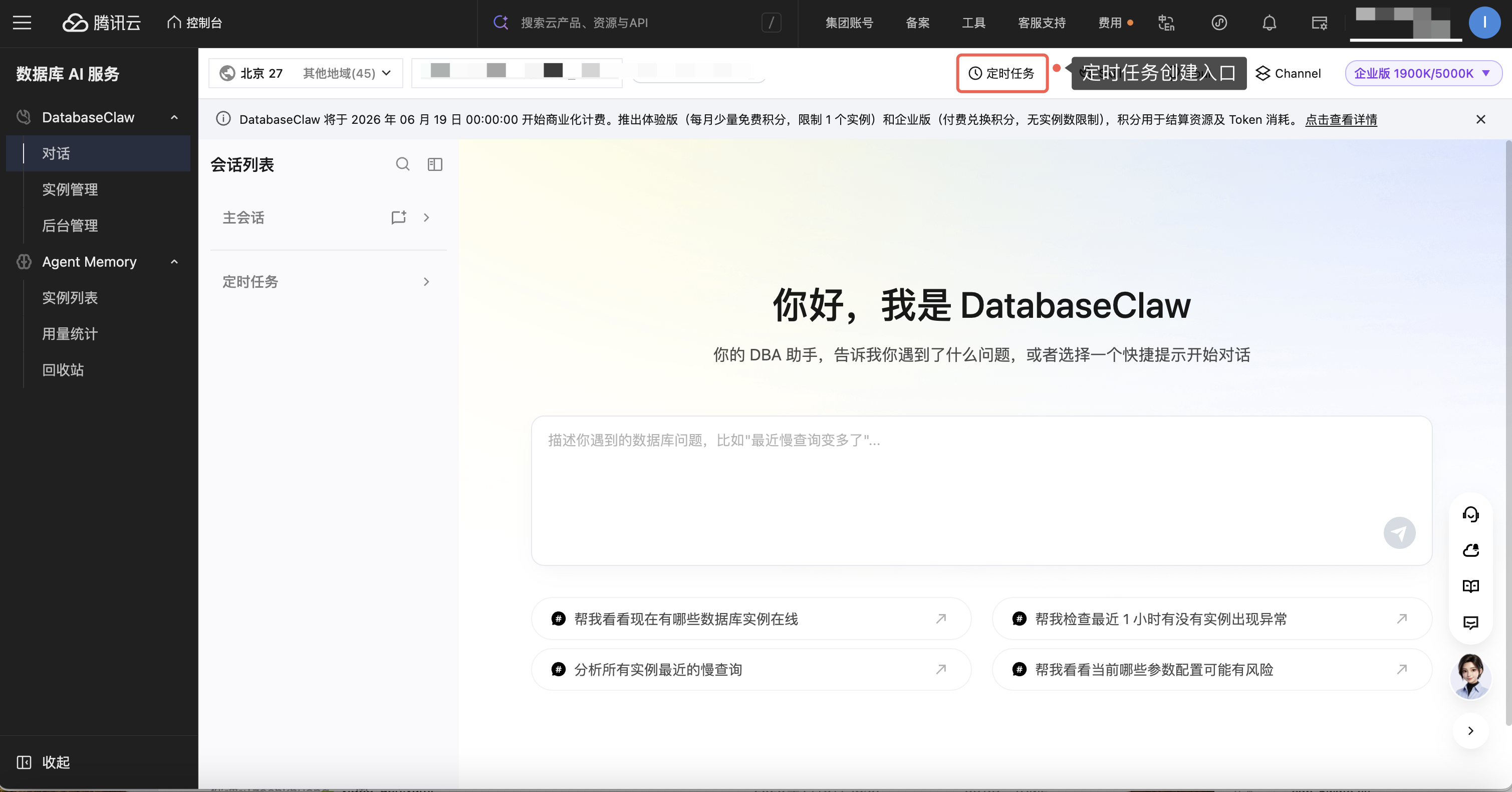
Task: Go to 控制台 console home
Action: tap(195, 23)
